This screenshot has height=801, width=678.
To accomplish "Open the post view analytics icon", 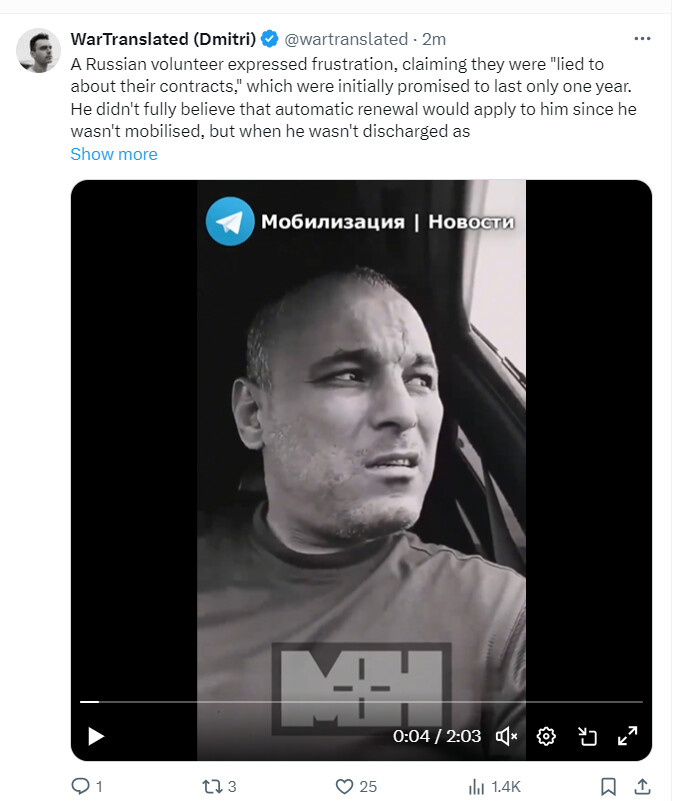I will pyautogui.click(x=477, y=786).
